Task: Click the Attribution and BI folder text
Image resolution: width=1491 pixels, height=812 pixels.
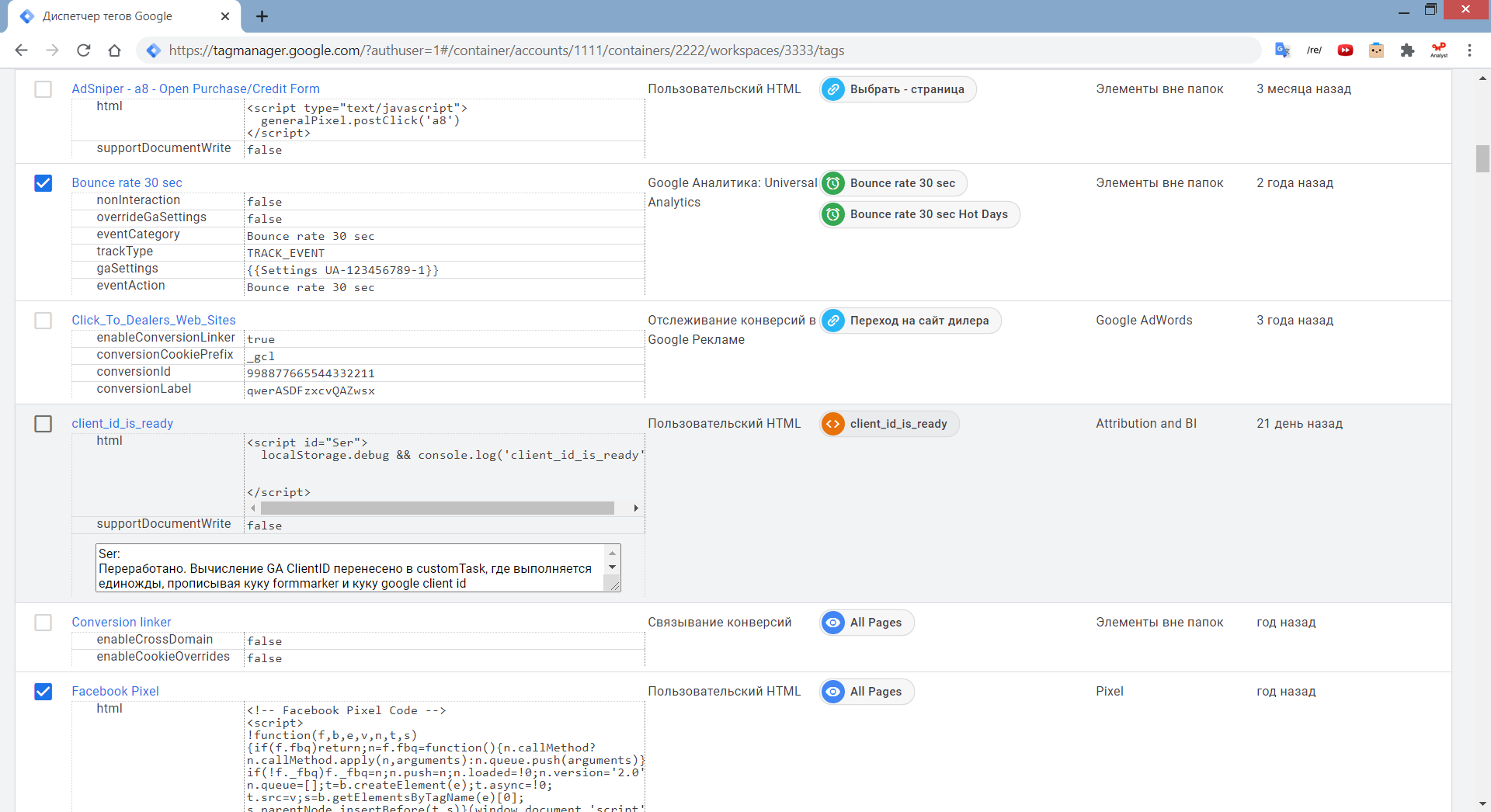Action: coord(1146,424)
